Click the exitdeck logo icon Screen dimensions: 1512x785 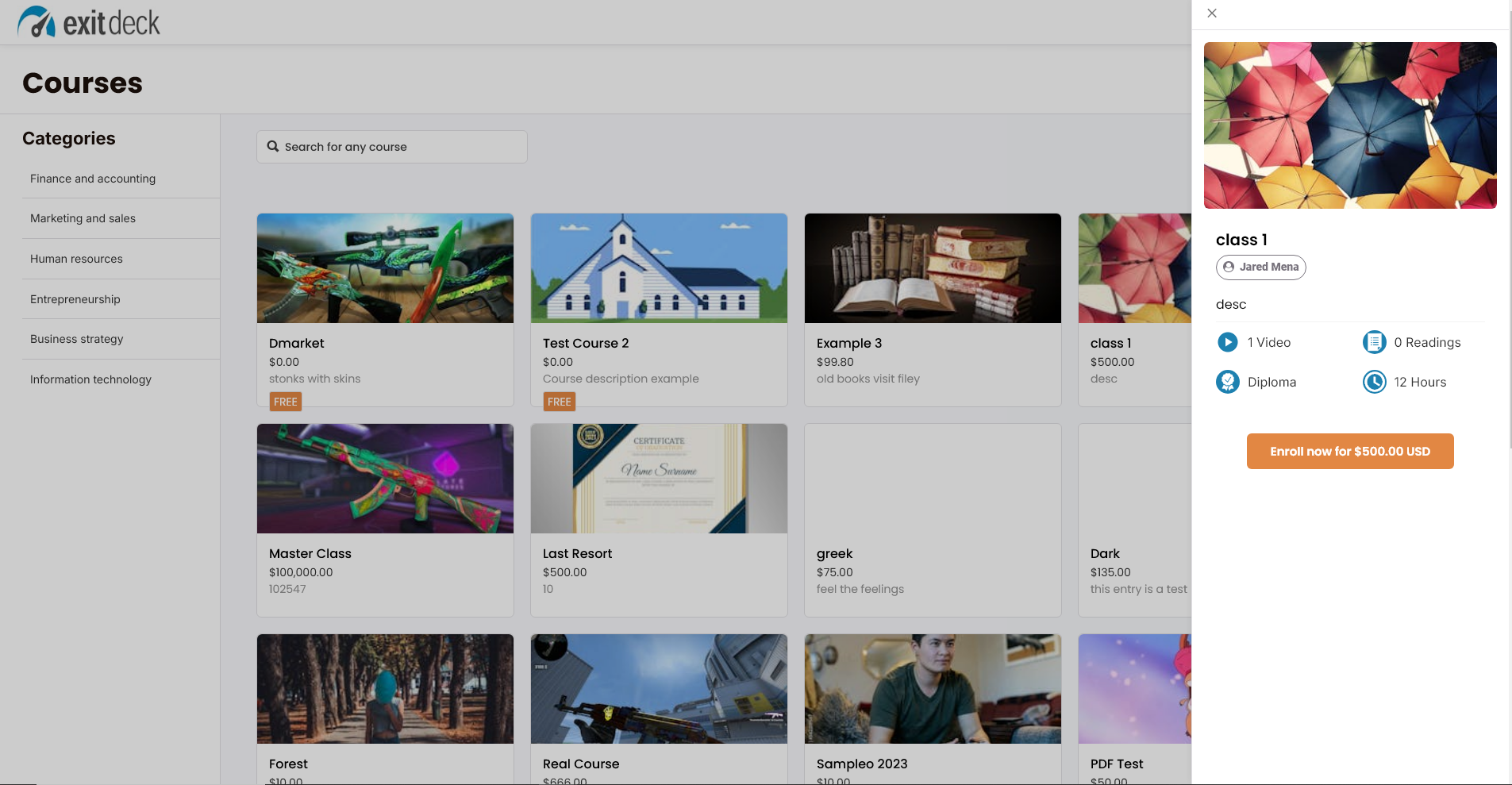(37, 22)
